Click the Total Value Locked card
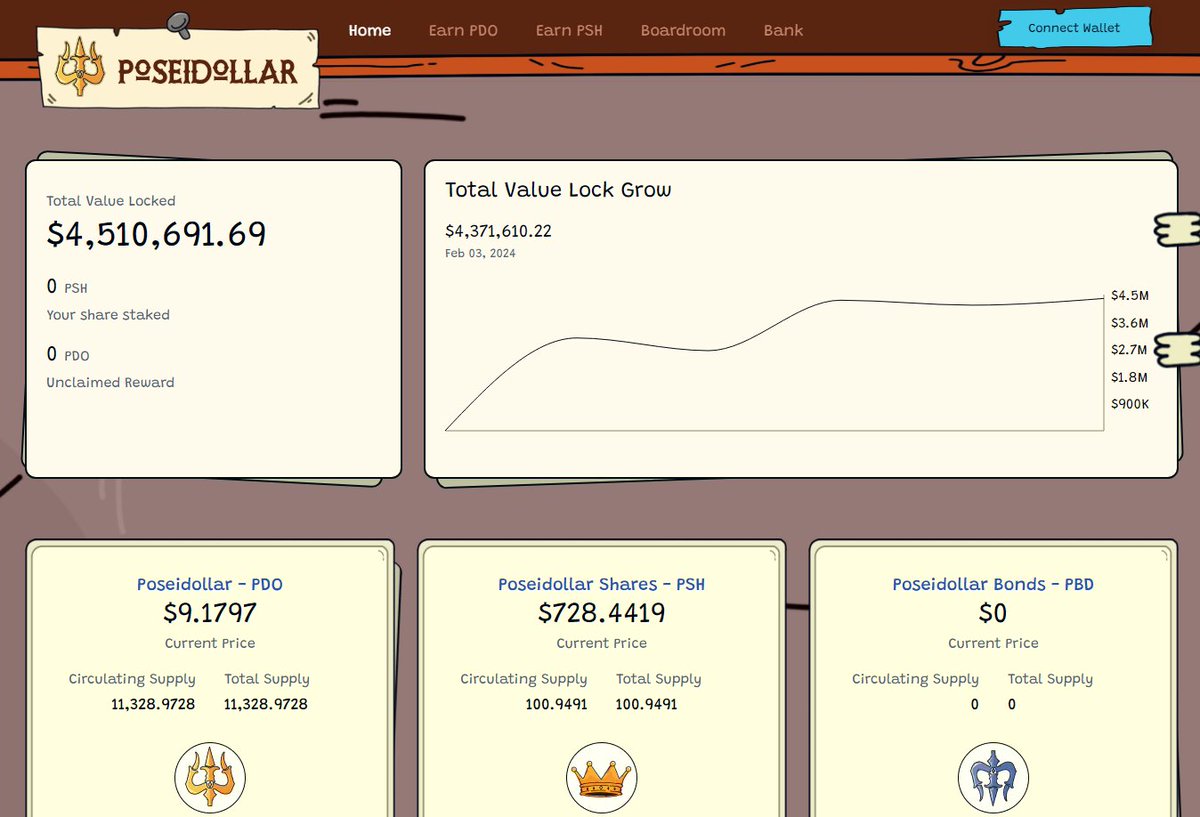Screen dimensions: 1200x817 click(x=213, y=320)
